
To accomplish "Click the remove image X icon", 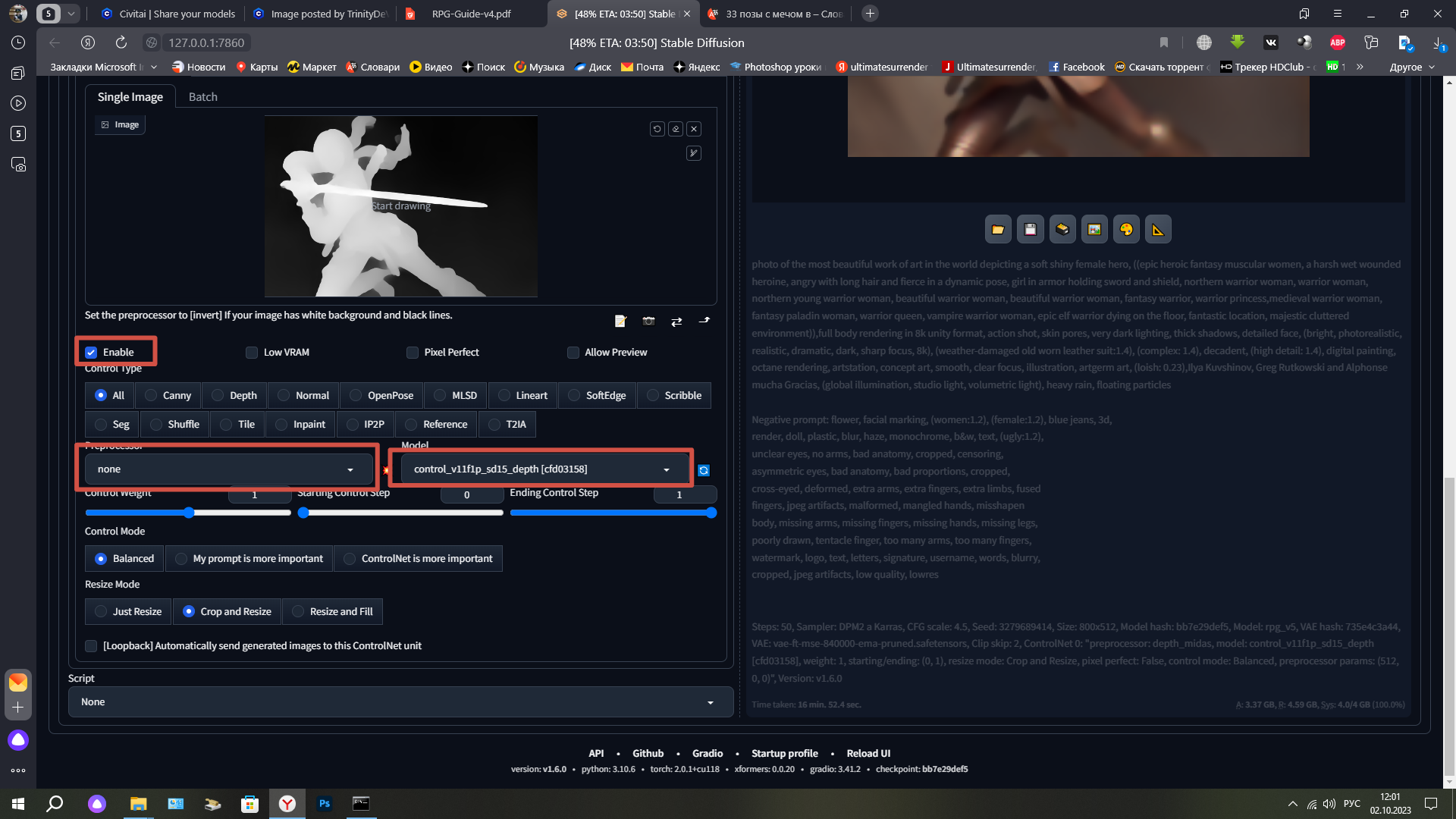I will coord(694,129).
